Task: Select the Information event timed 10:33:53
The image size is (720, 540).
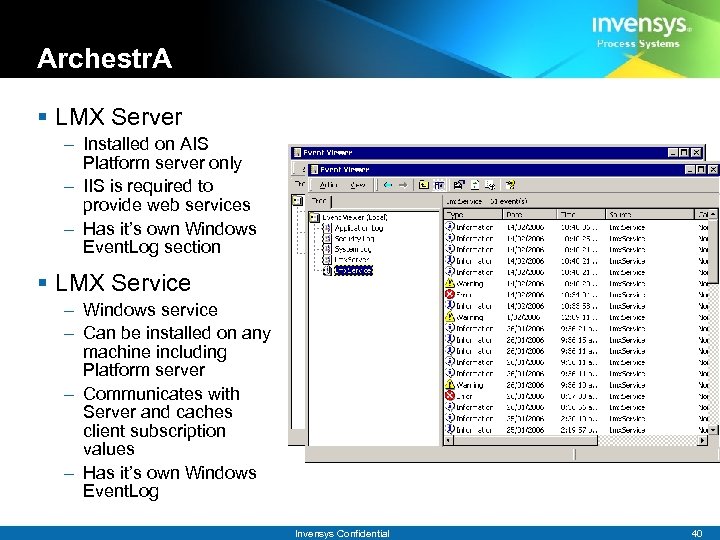Action: [576, 306]
